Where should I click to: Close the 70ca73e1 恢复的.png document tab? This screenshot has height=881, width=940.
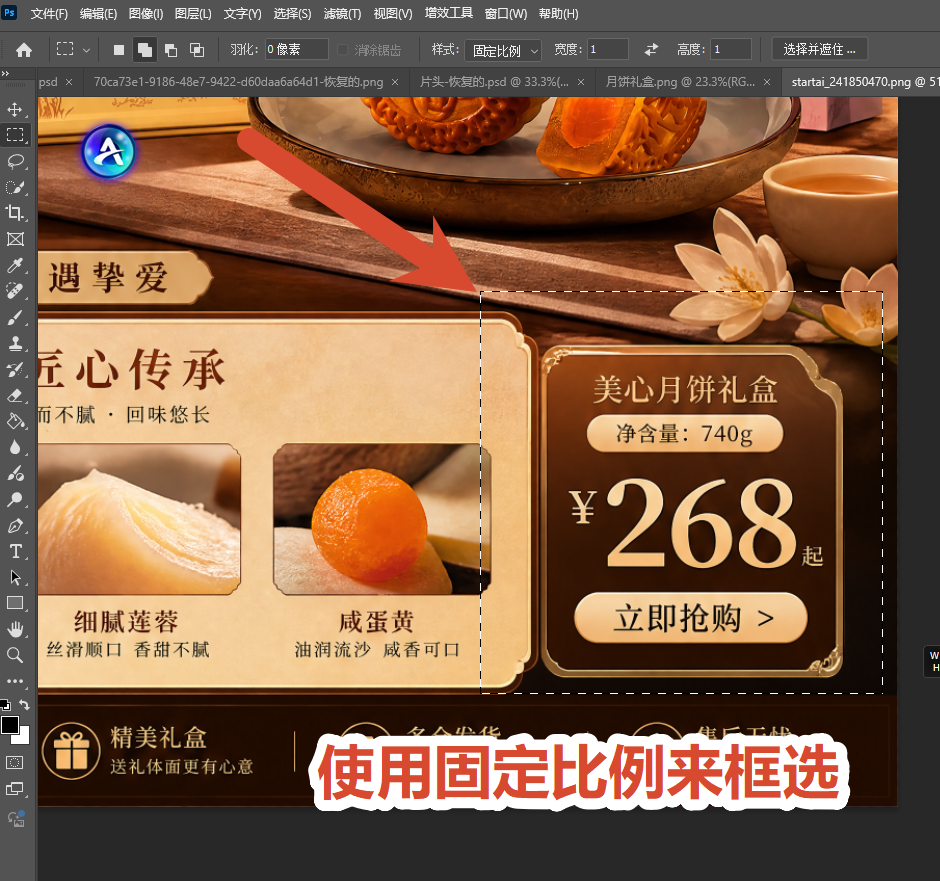pos(395,82)
